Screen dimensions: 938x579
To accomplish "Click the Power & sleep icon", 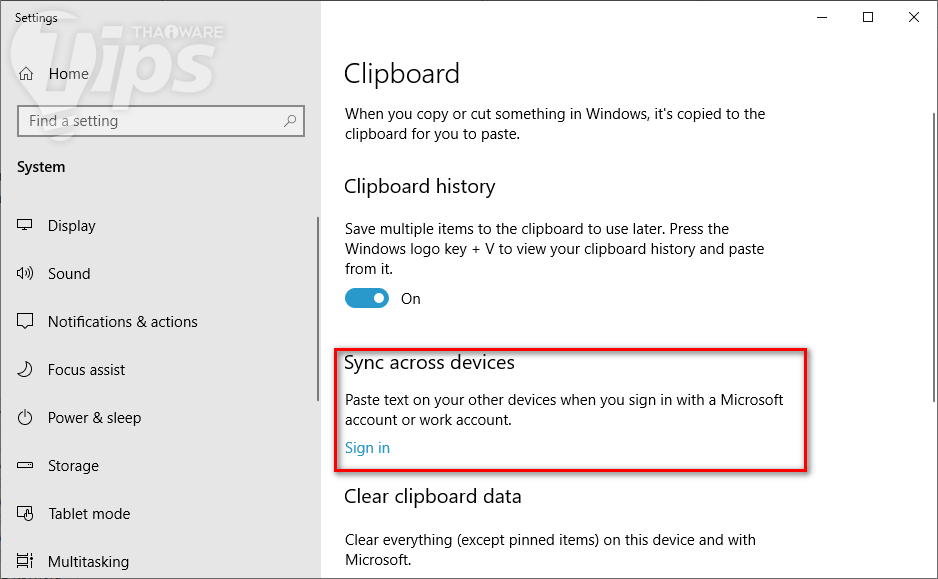I will [x=26, y=418].
